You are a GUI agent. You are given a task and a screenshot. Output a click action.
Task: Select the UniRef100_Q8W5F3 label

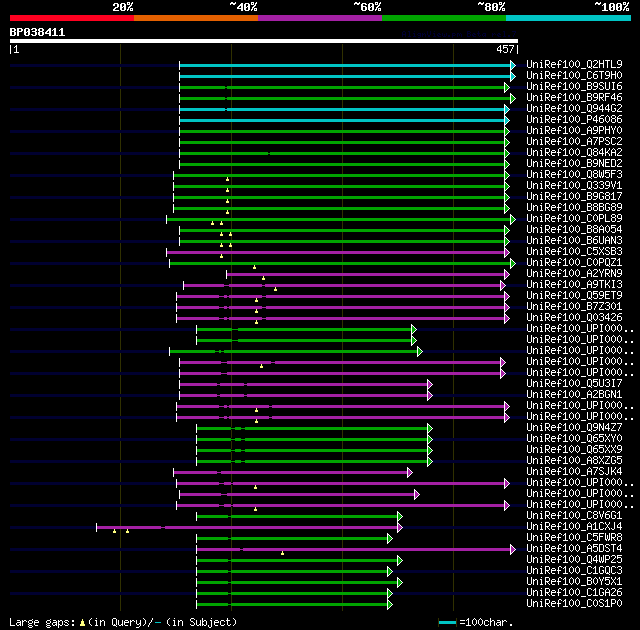coord(574,175)
